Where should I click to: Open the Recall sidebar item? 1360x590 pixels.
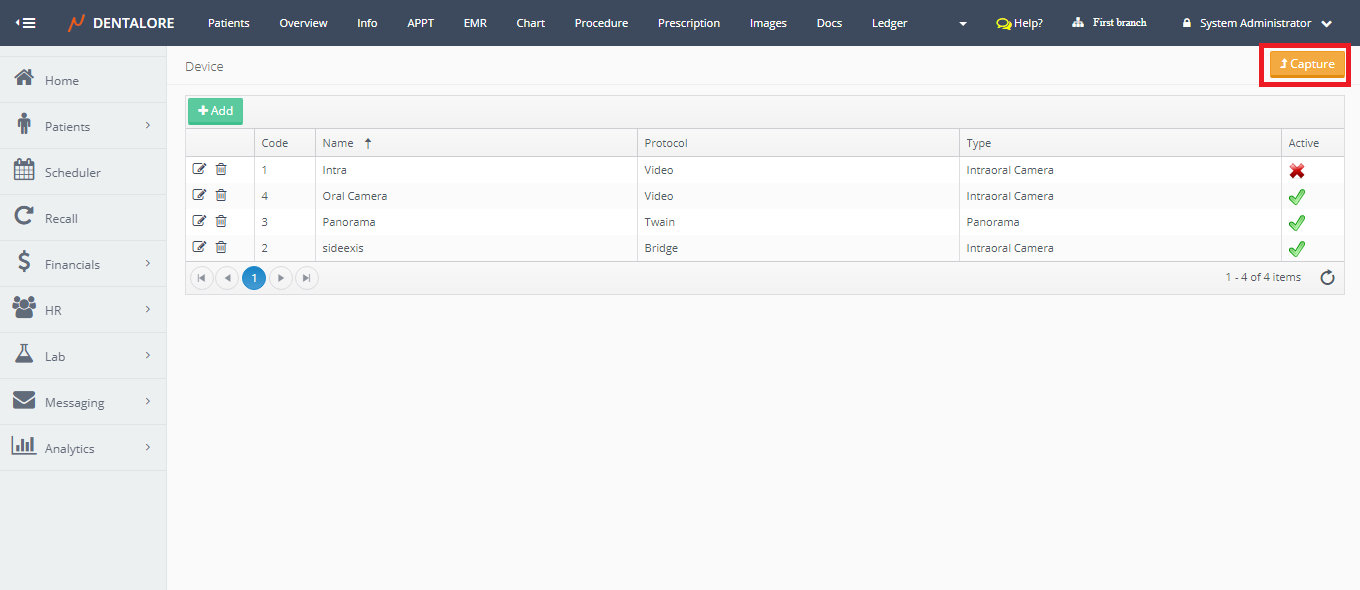(x=61, y=218)
